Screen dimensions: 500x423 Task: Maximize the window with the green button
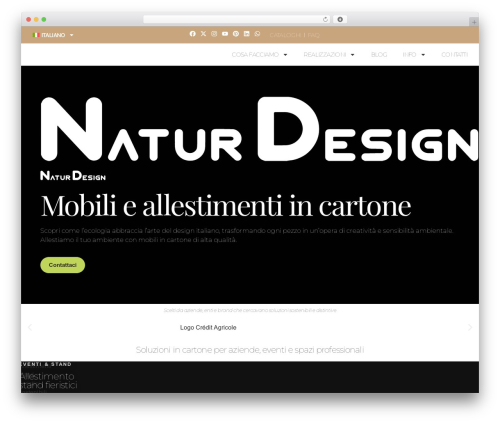tap(44, 19)
